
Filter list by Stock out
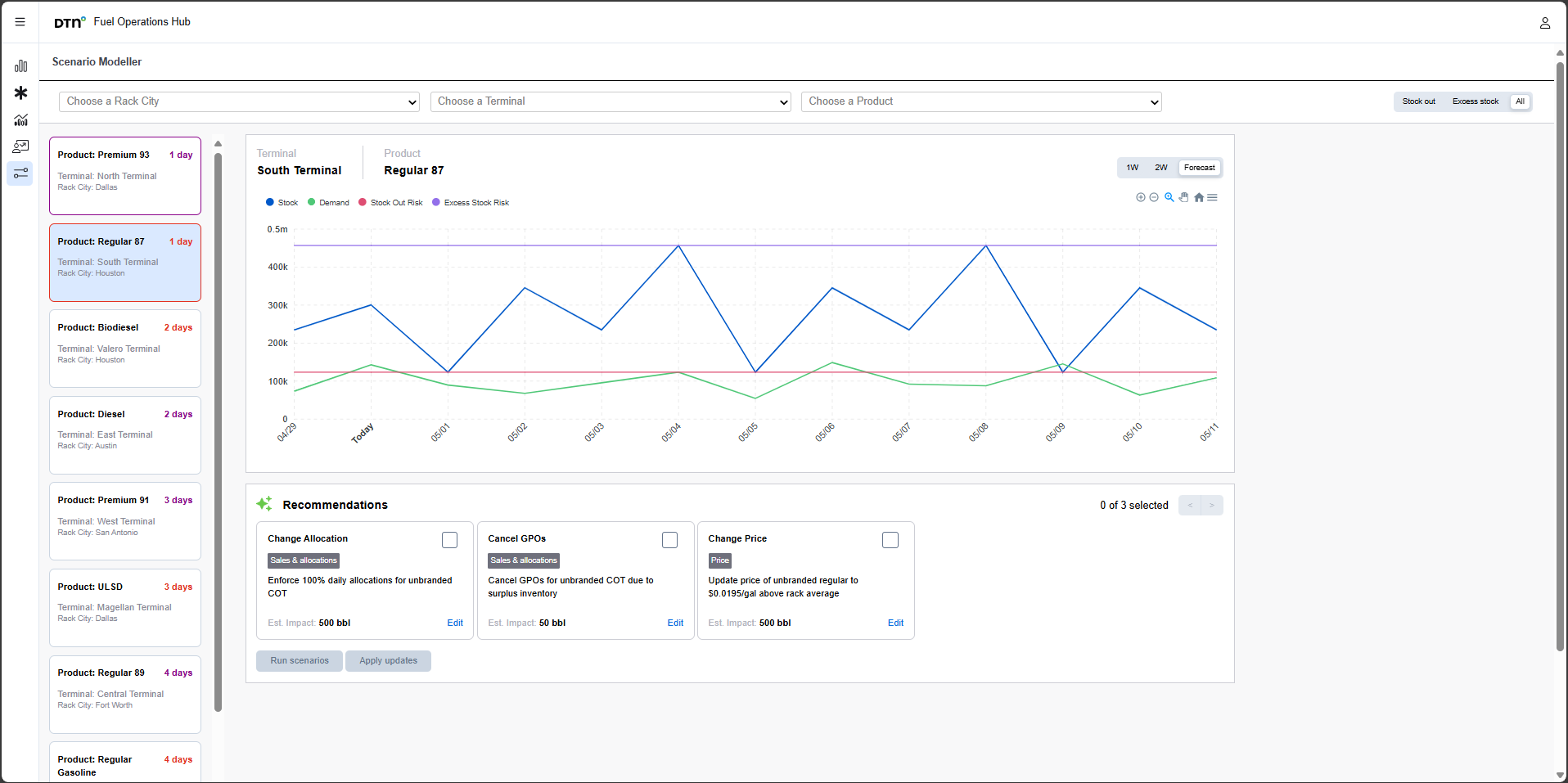pyautogui.click(x=1418, y=101)
